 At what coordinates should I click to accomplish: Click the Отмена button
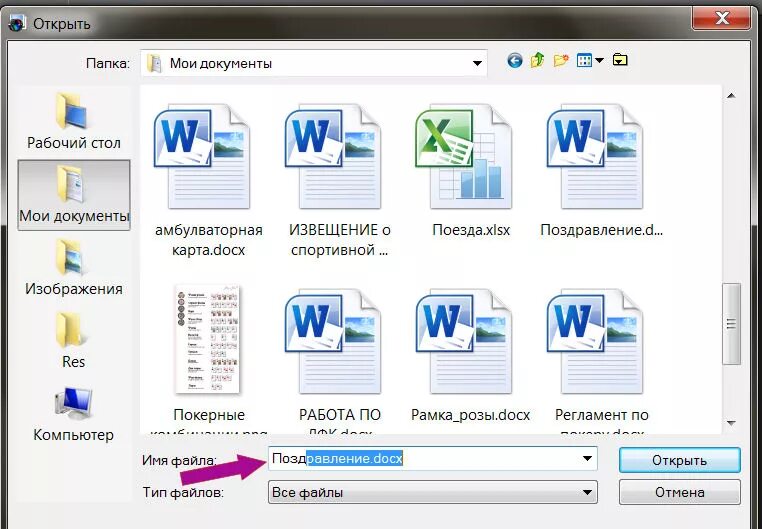coord(679,493)
